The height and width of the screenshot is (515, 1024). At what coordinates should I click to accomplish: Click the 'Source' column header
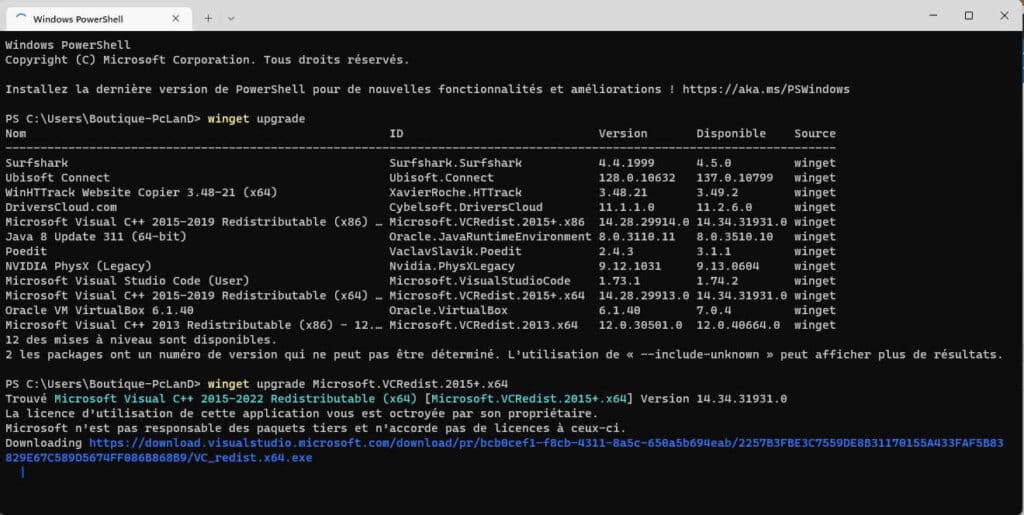[815, 134]
